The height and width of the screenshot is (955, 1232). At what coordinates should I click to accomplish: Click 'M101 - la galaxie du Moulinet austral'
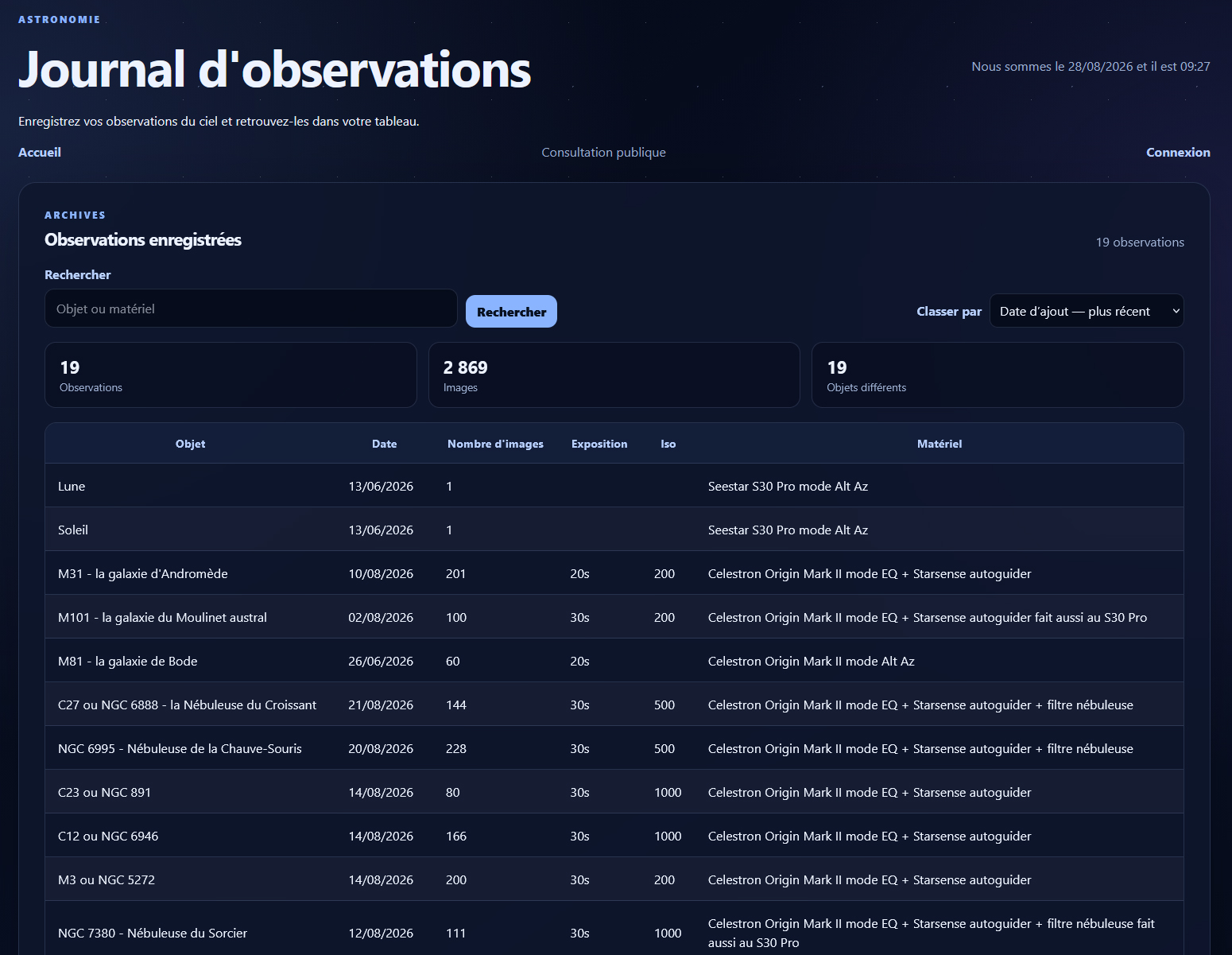(x=162, y=617)
